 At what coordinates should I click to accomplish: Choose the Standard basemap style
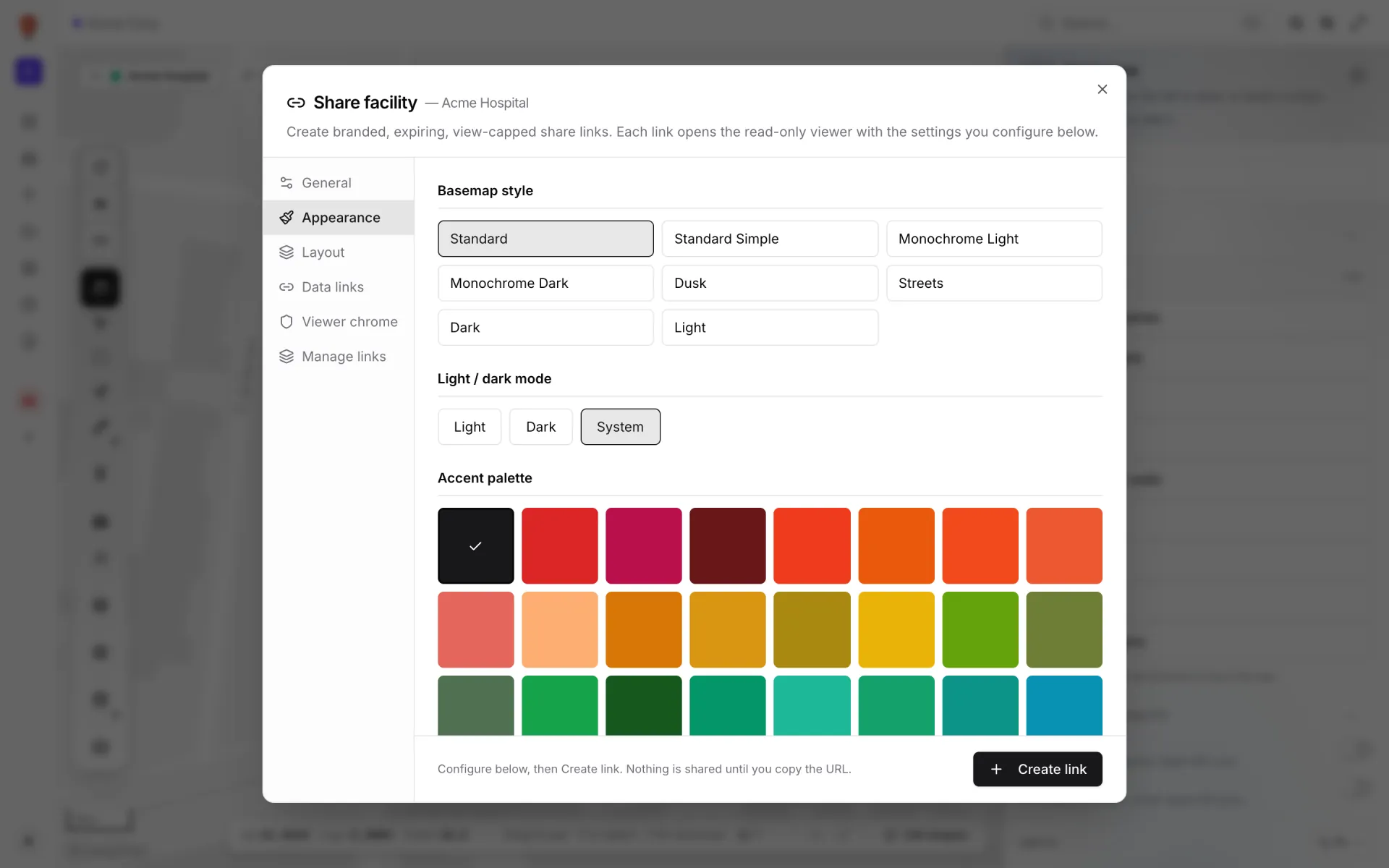(x=545, y=239)
